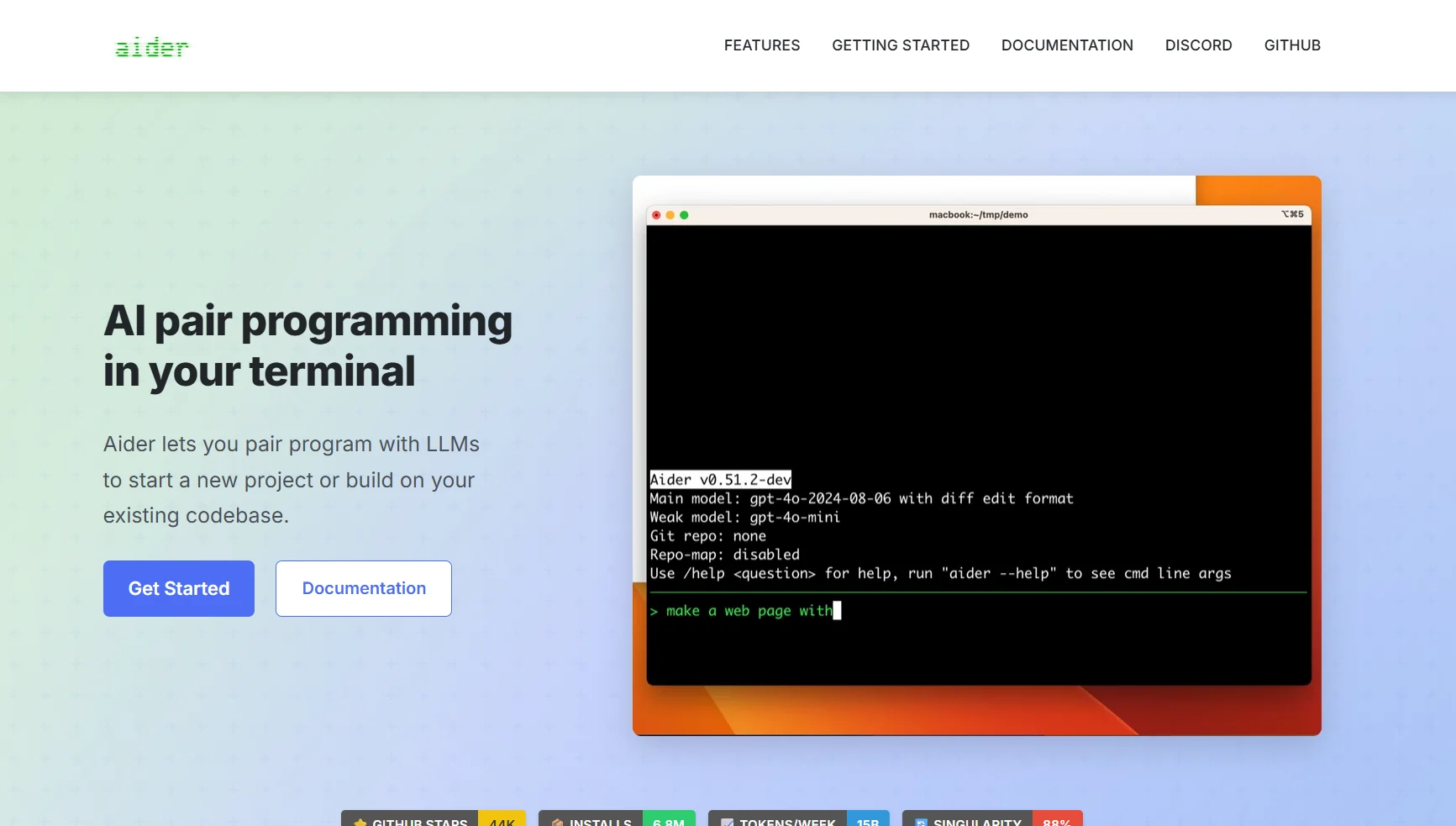Click the 'Aider lets you pair program' paragraph

click(292, 480)
